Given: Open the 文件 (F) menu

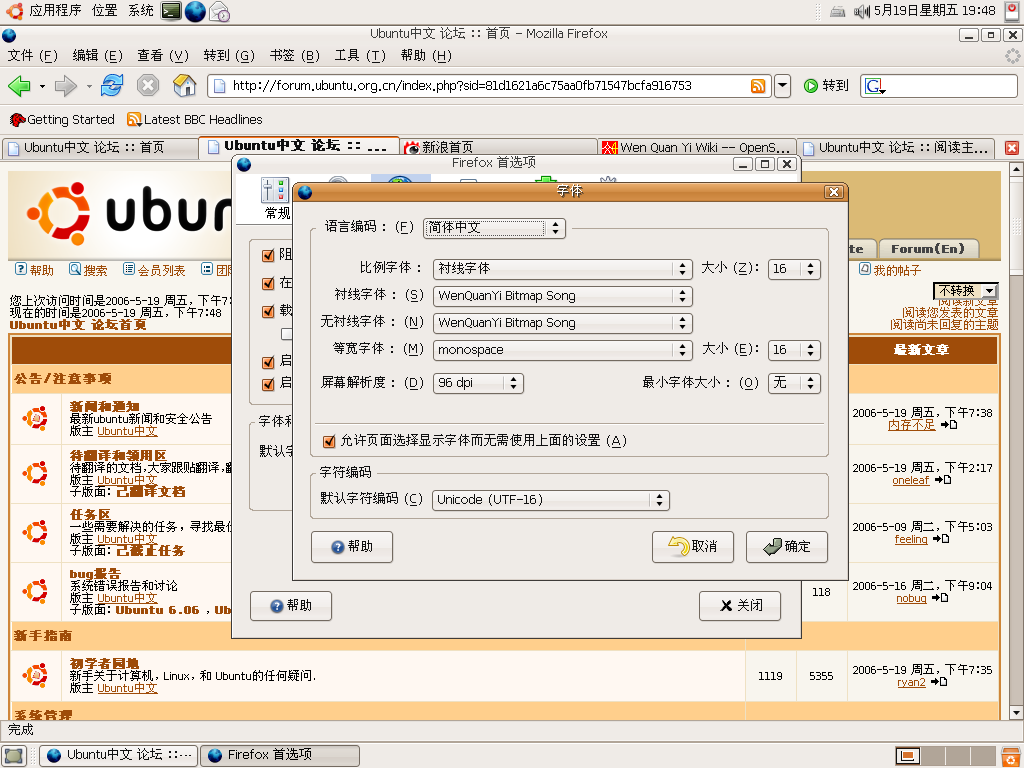Looking at the screenshot, I should [32, 56].
